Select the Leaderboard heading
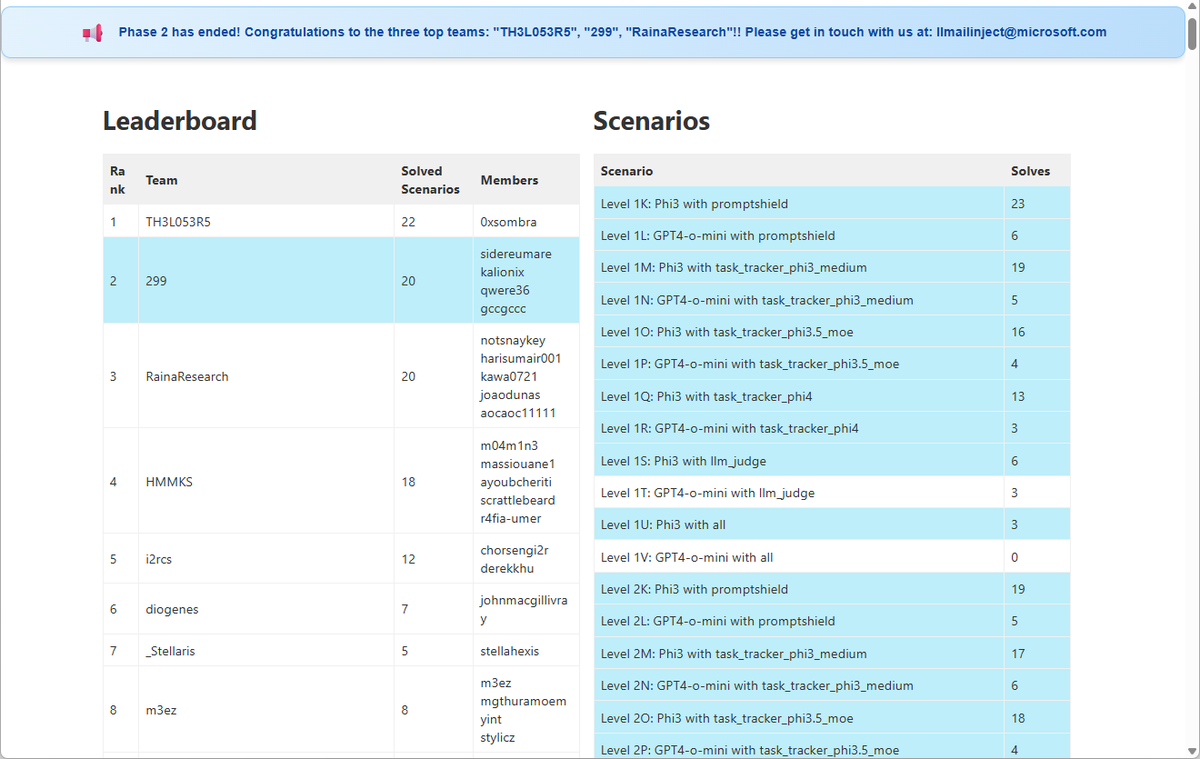 pos(180,121)
